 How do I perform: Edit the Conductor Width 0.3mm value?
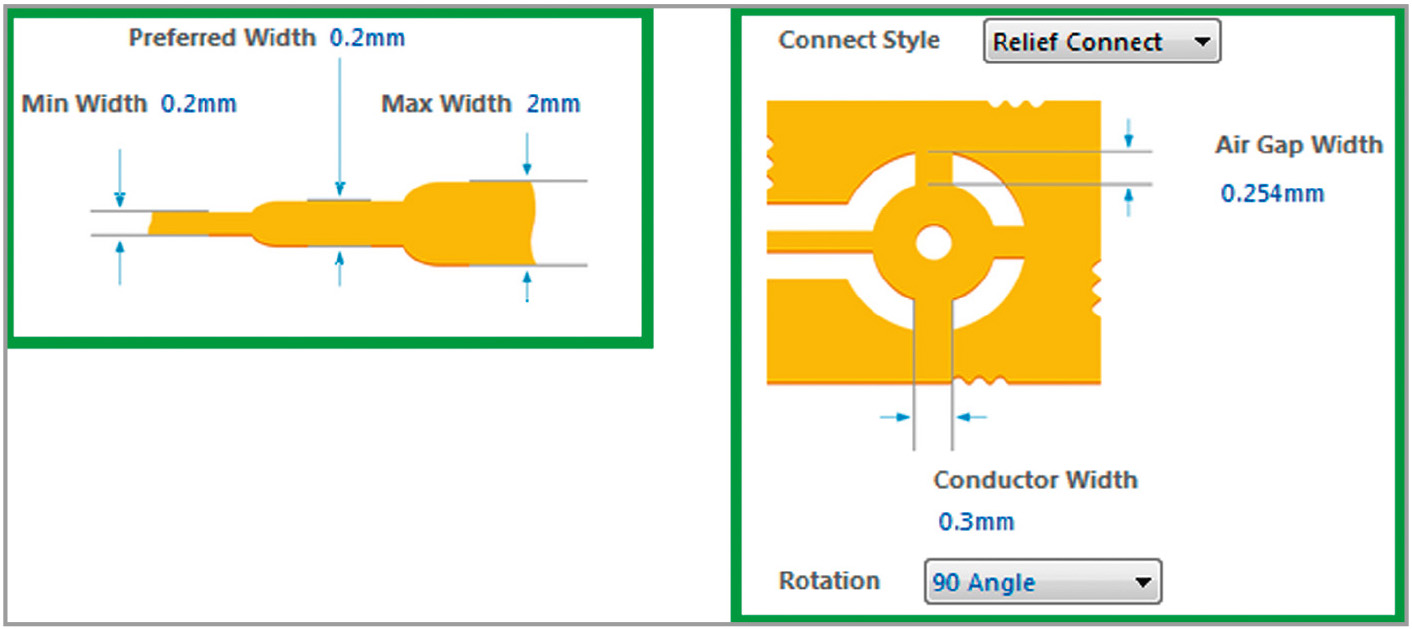(x=976, y=521)
